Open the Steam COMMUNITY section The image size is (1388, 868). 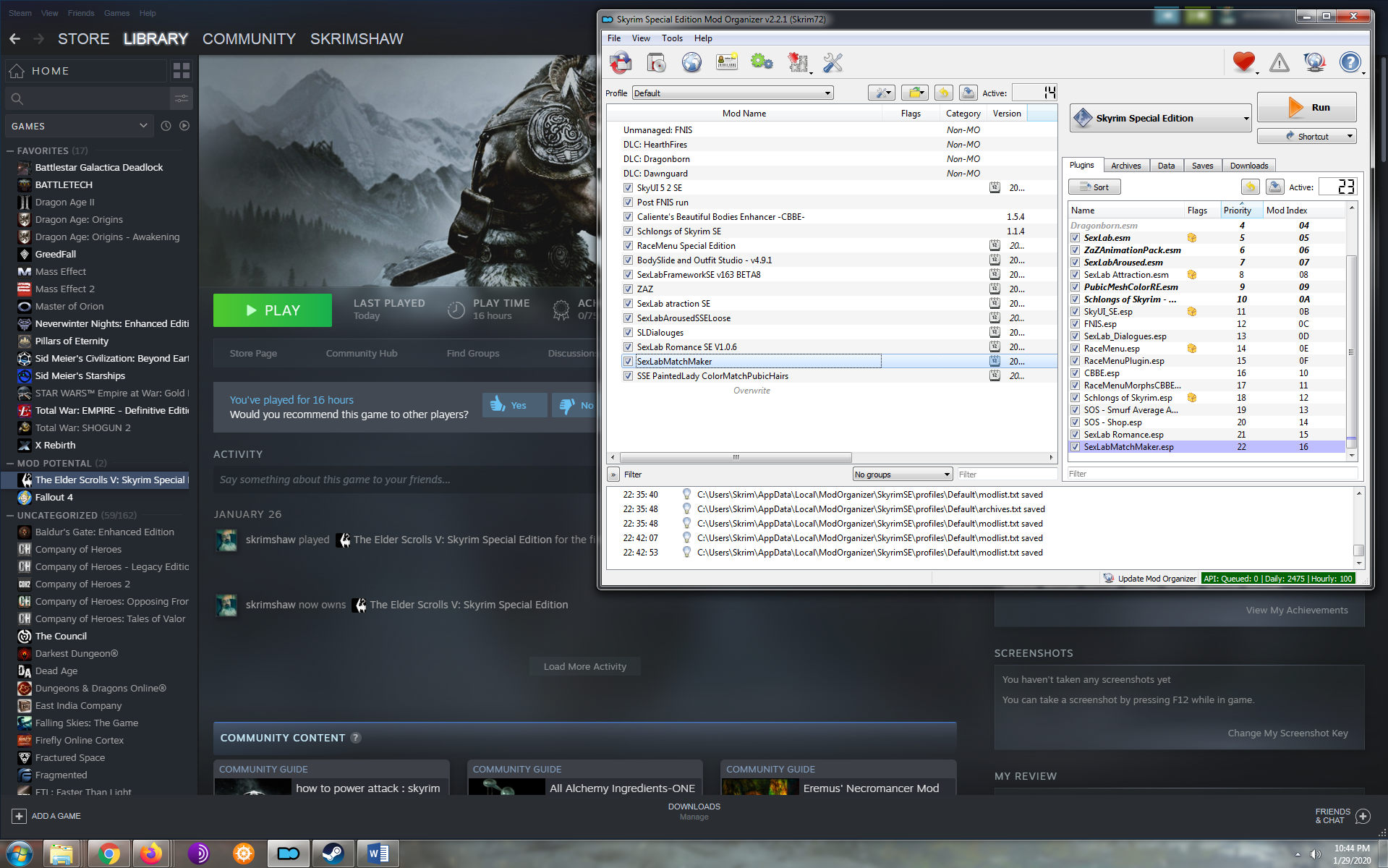(249, 39)
